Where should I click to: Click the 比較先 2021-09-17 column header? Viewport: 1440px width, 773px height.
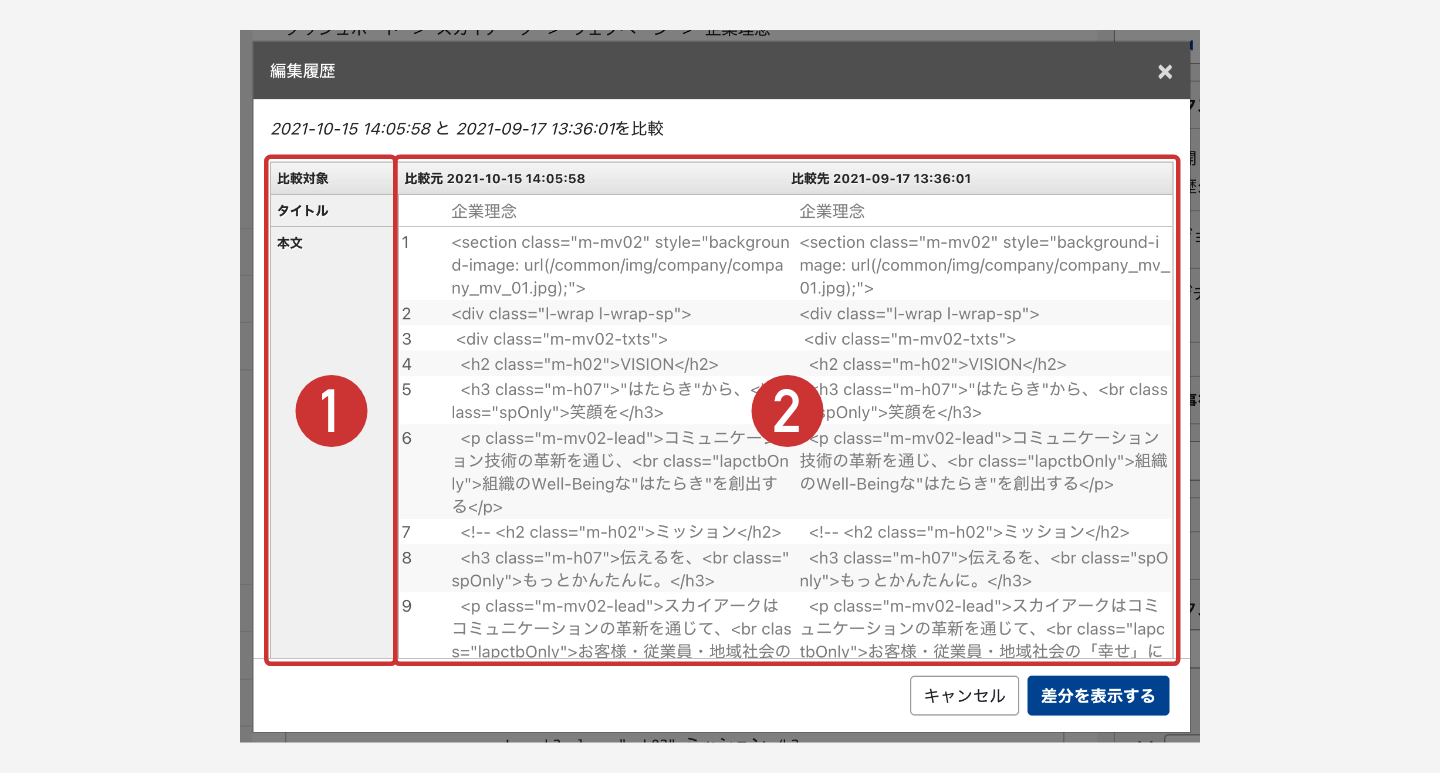coord(881,179)
